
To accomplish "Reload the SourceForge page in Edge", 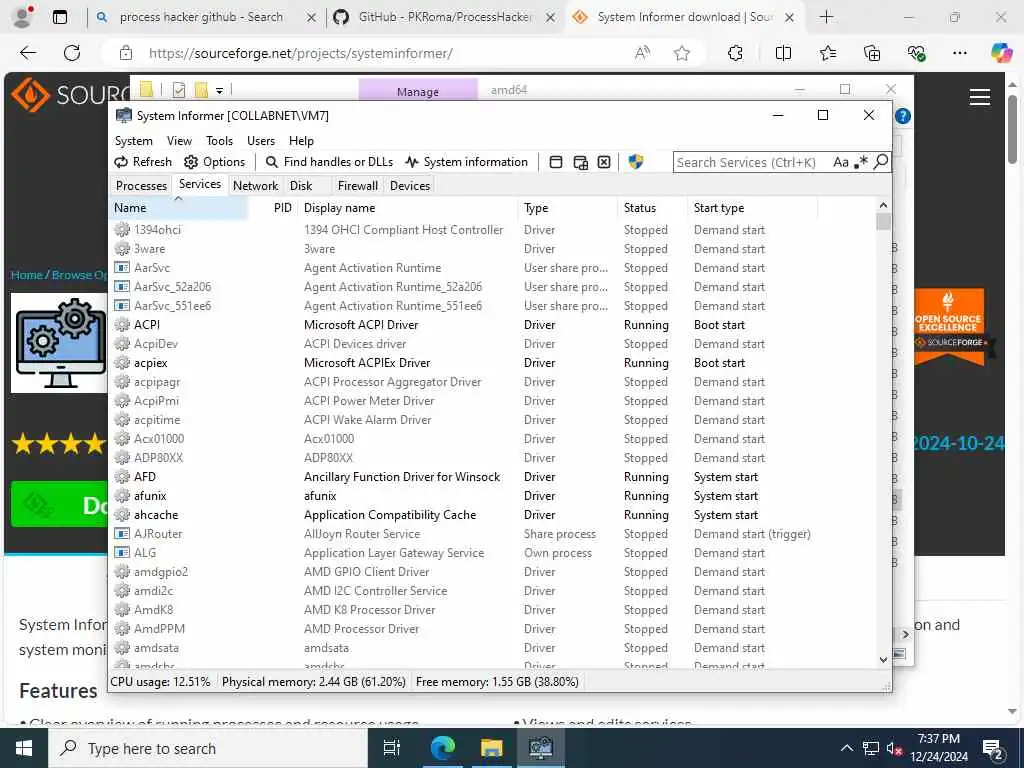I will click(x=72, y=53).
